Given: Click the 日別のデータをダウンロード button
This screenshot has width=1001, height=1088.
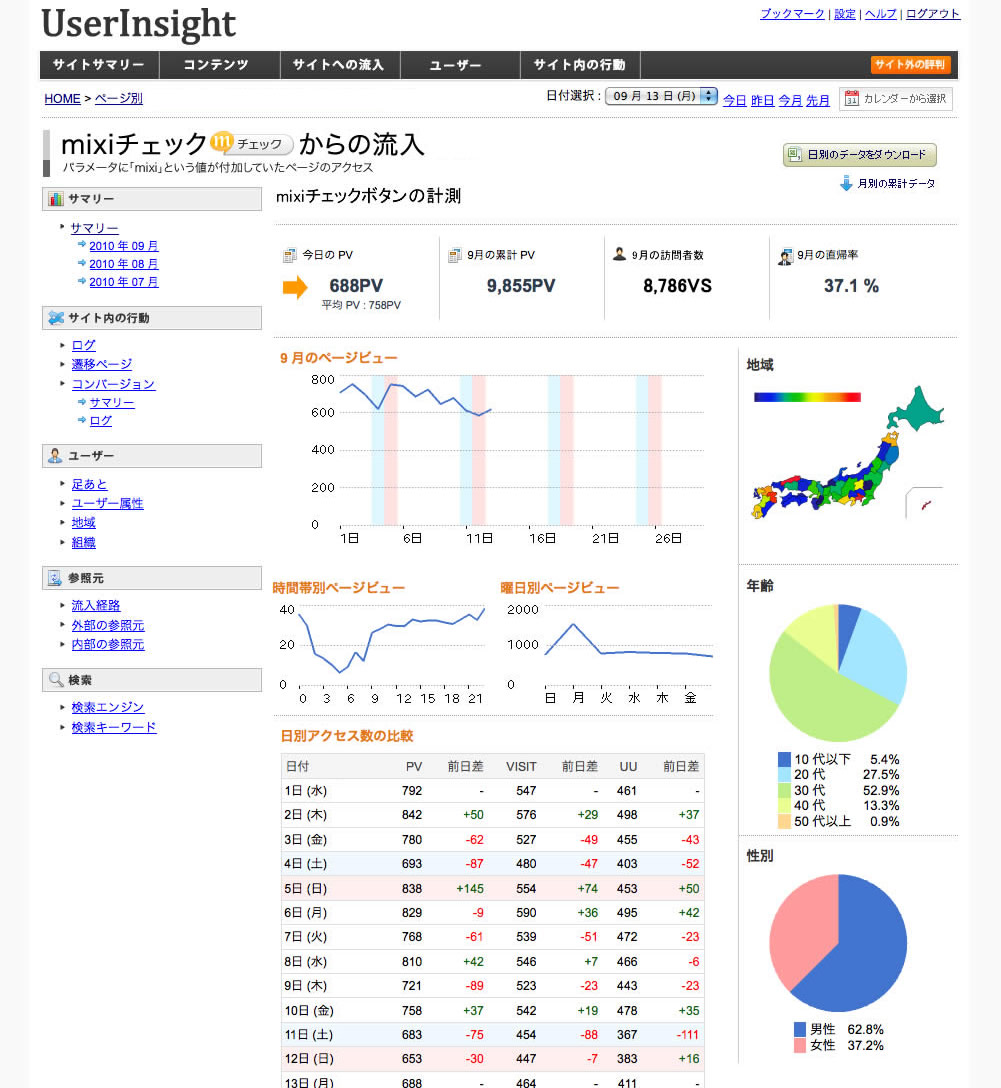Looking at the screenshot, I should click(859, 155).
